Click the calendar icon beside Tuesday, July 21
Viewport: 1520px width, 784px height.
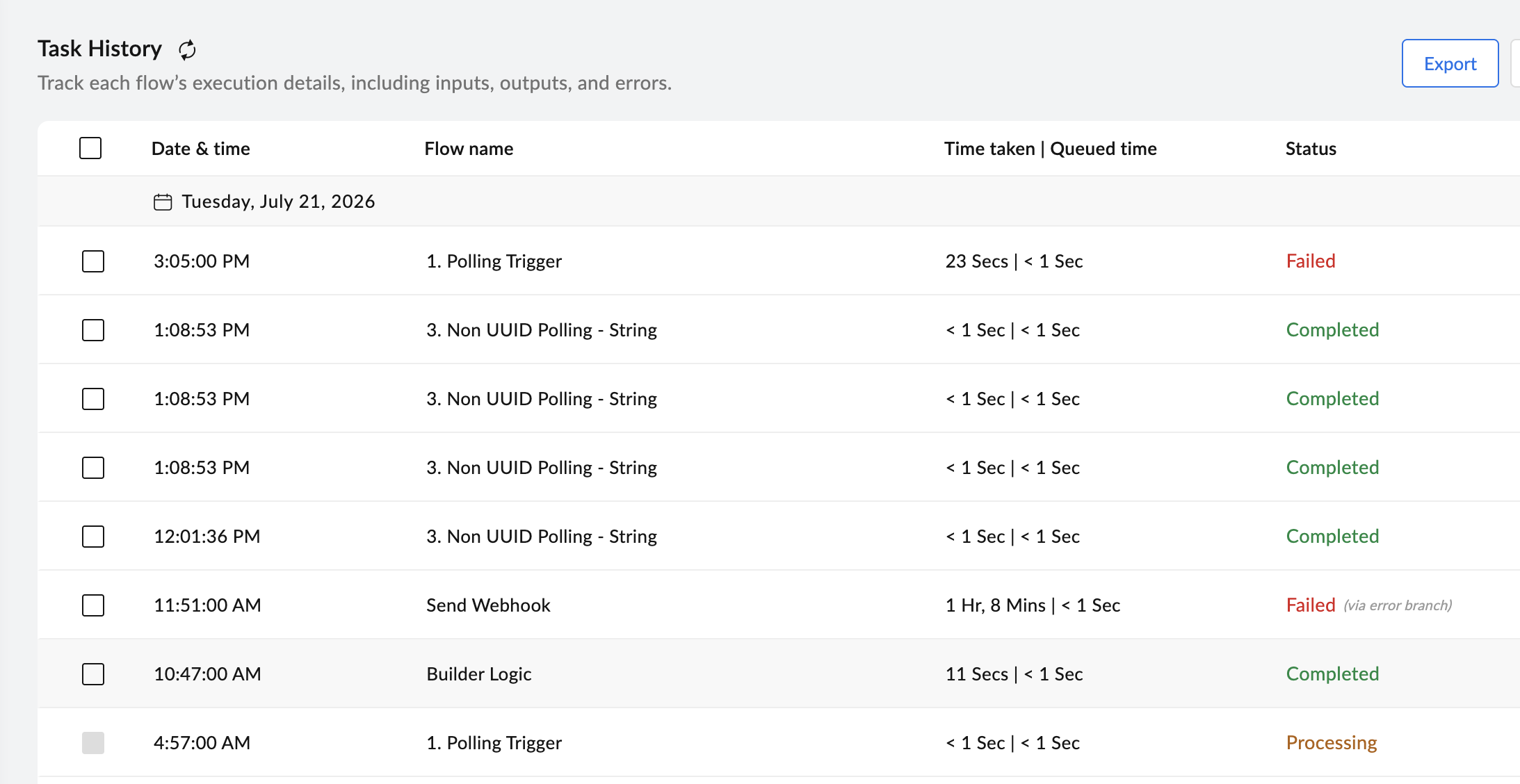coord(163,202)
